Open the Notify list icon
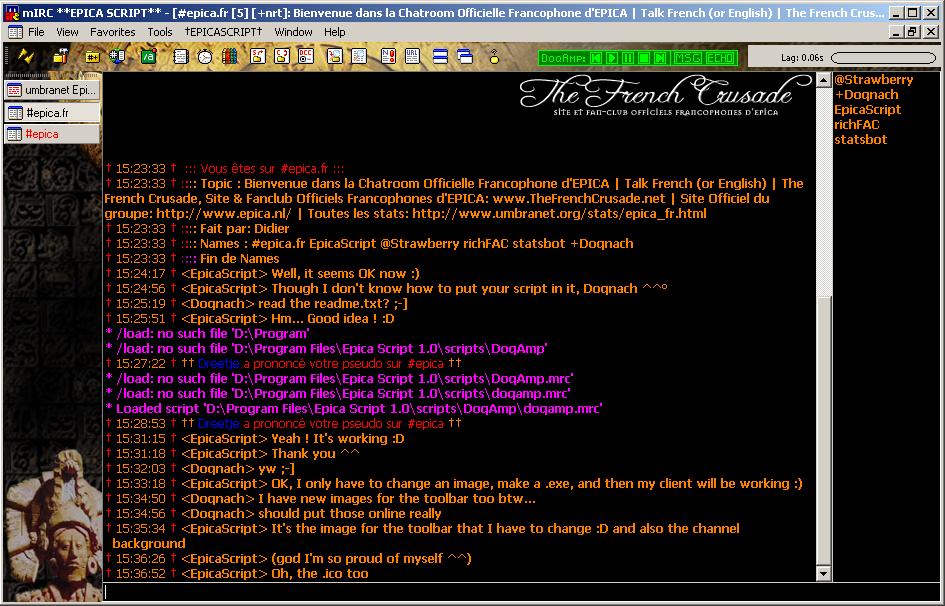Screen dimensions: 945x606 coord(389,57)
